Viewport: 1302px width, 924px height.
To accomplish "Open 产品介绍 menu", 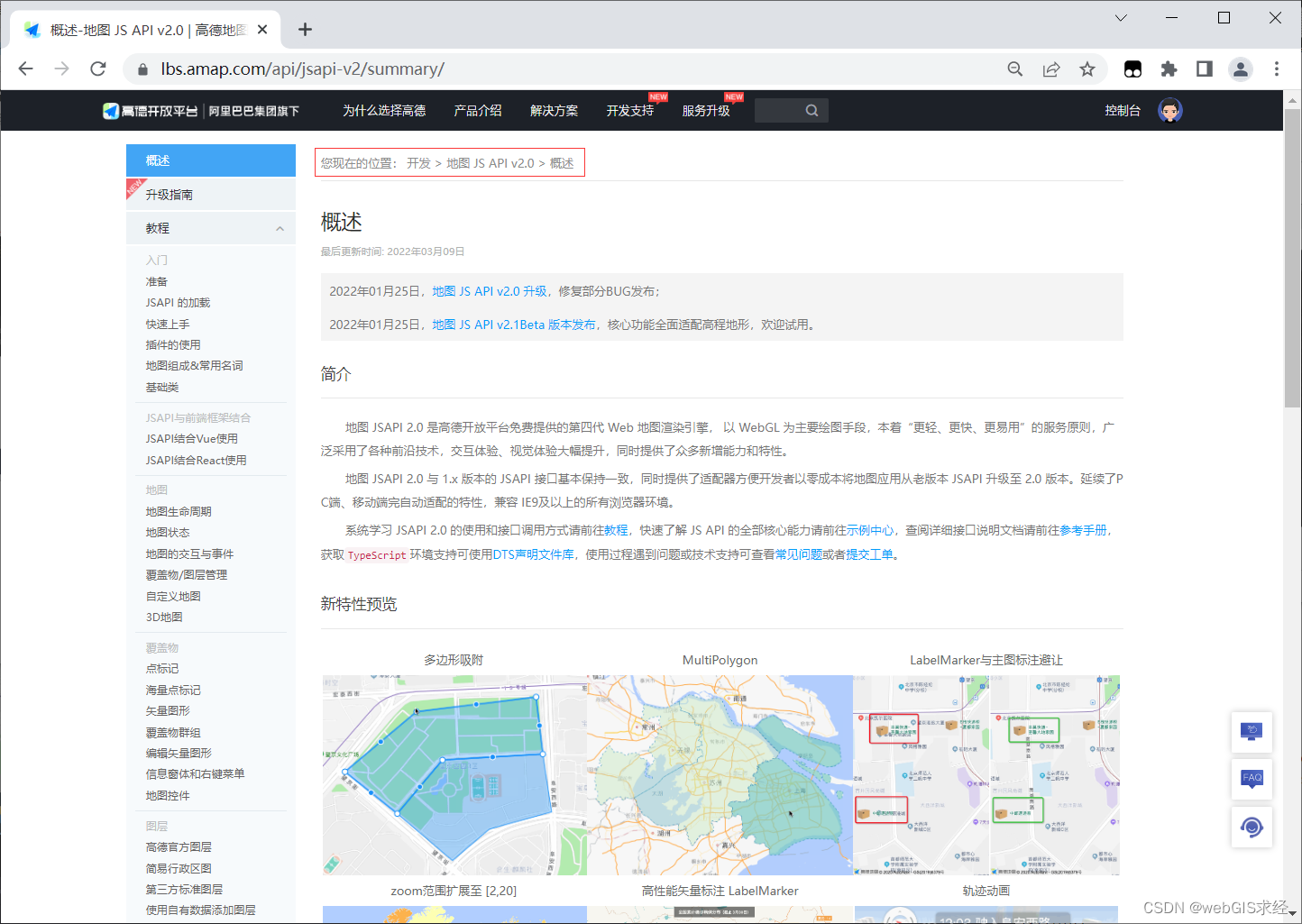I will [x=478, y=111].
